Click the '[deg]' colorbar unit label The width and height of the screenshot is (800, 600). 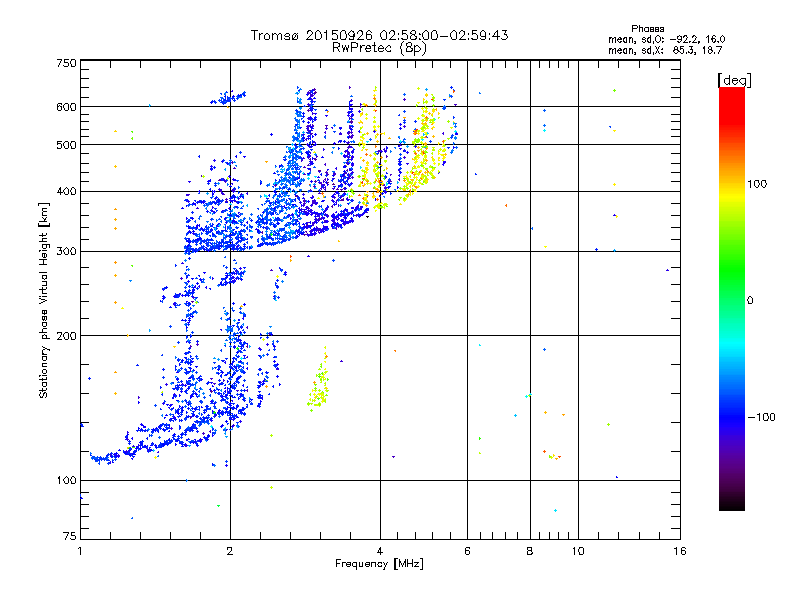(x=734, y=80)
